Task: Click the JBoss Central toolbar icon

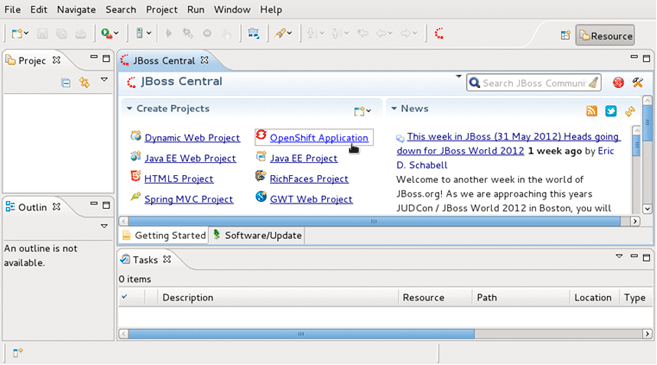Action: pyautogui.click(x=439, y=33)
